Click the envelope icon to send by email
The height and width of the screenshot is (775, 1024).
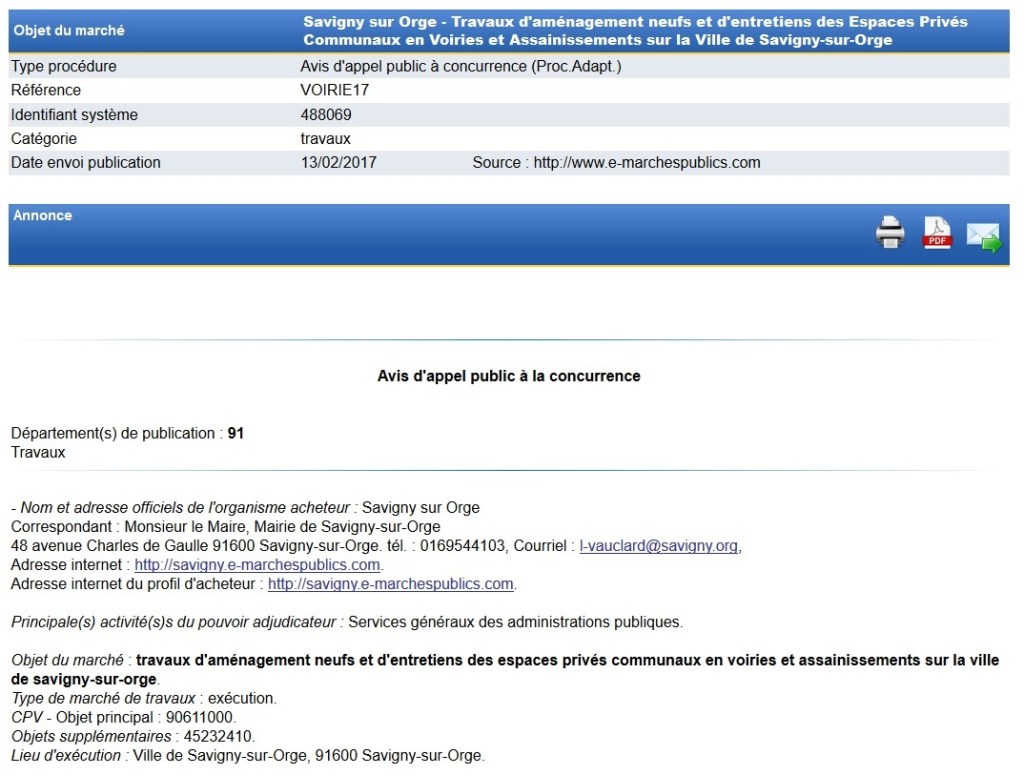coord(983,237)
